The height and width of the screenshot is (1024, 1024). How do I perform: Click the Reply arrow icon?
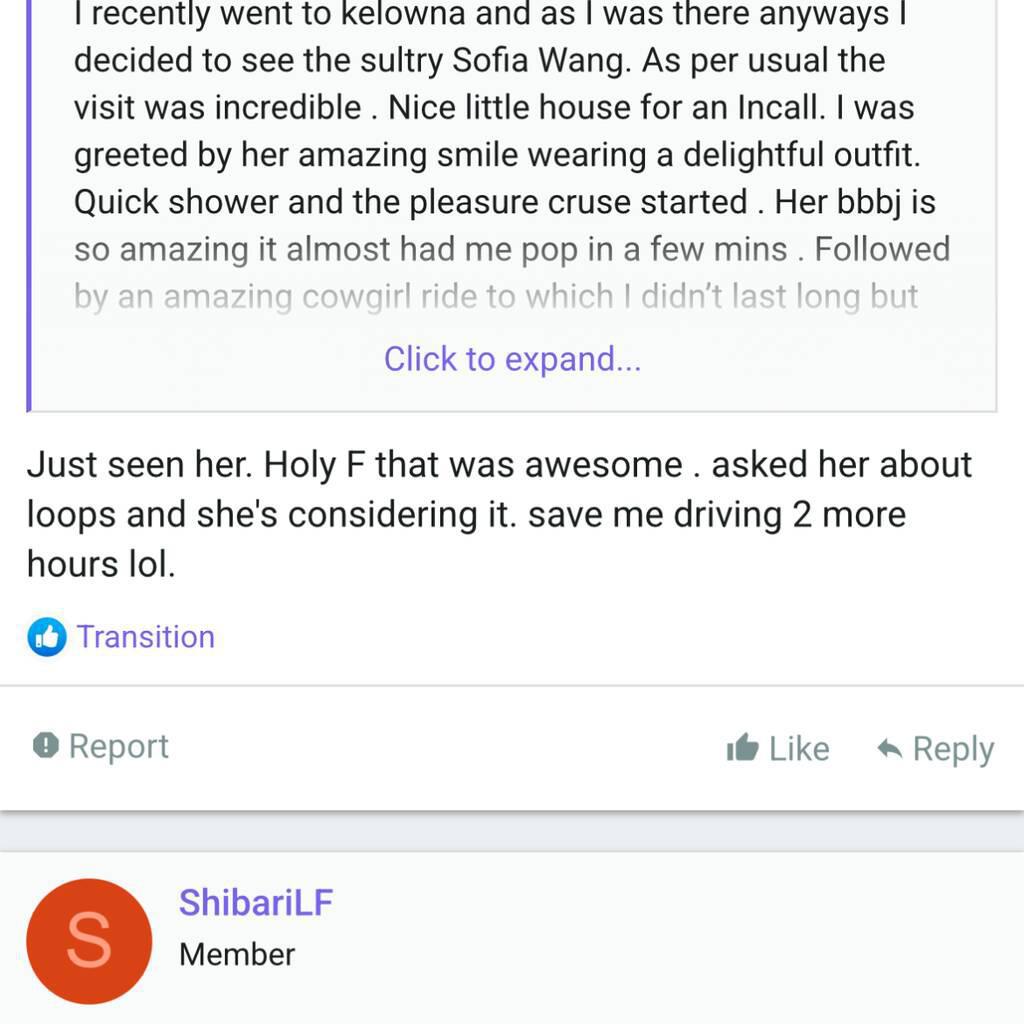pyautogui.click(x=889, y=749)
